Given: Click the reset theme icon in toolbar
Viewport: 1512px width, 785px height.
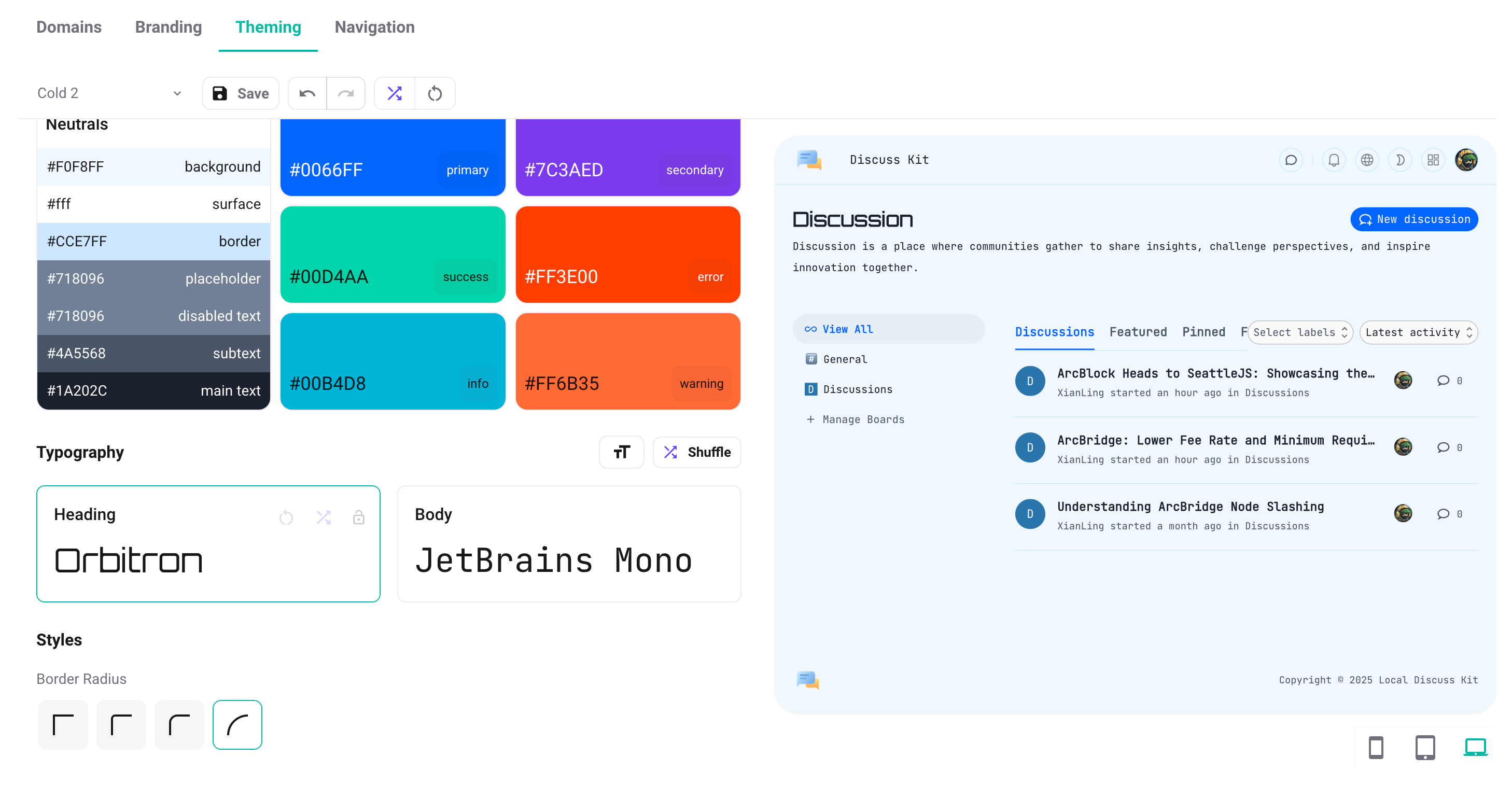Looking at the screenshot, I should click(435, 93).
